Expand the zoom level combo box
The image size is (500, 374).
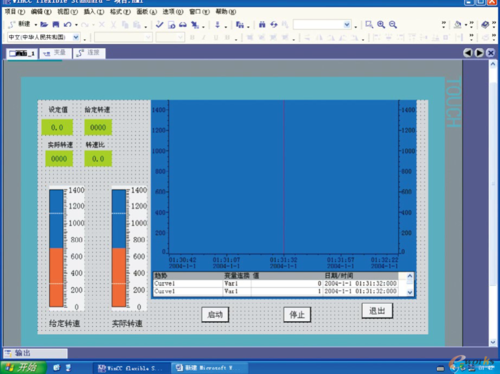[347, 24]
